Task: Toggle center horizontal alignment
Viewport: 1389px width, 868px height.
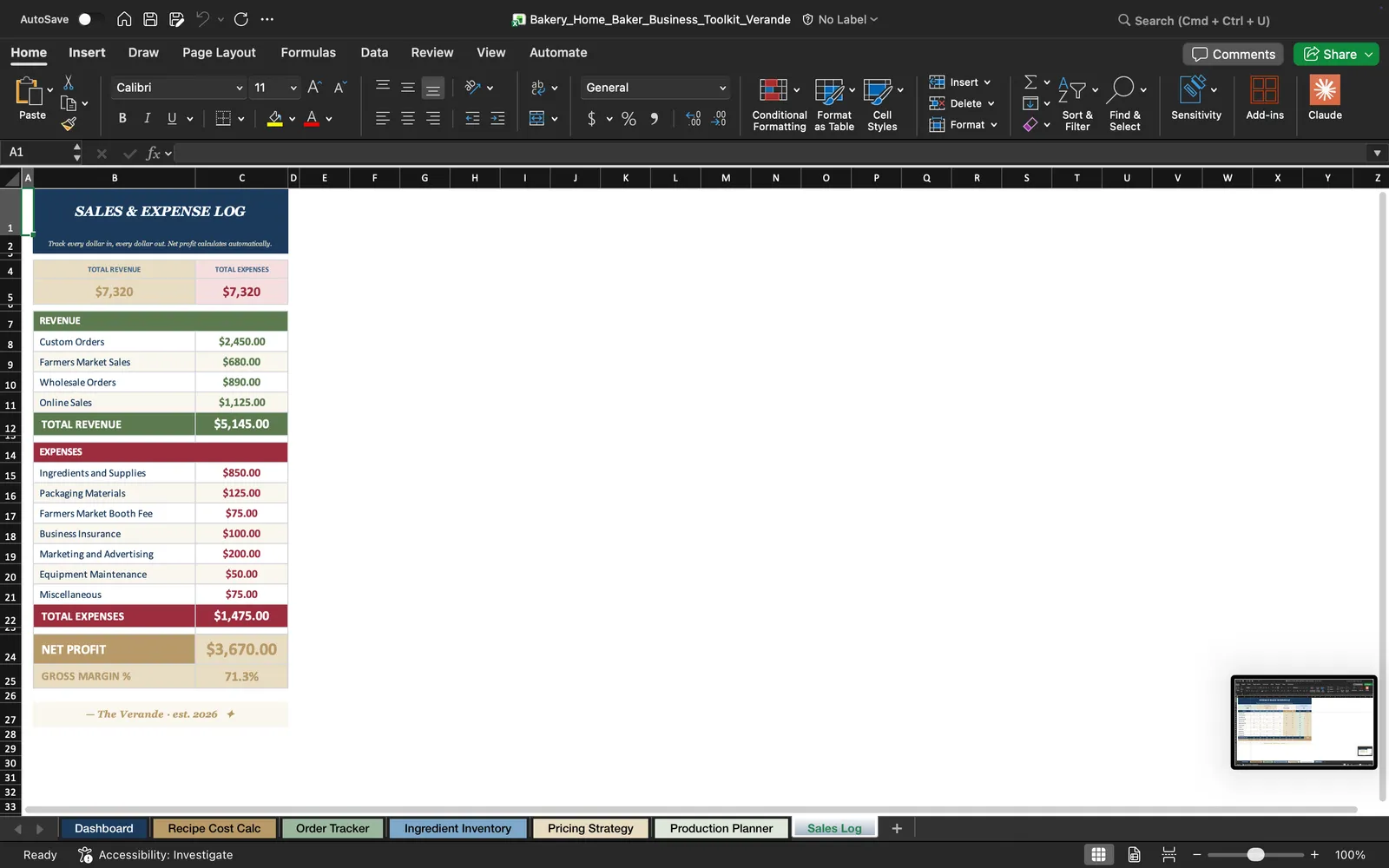Action: (407, 118)
